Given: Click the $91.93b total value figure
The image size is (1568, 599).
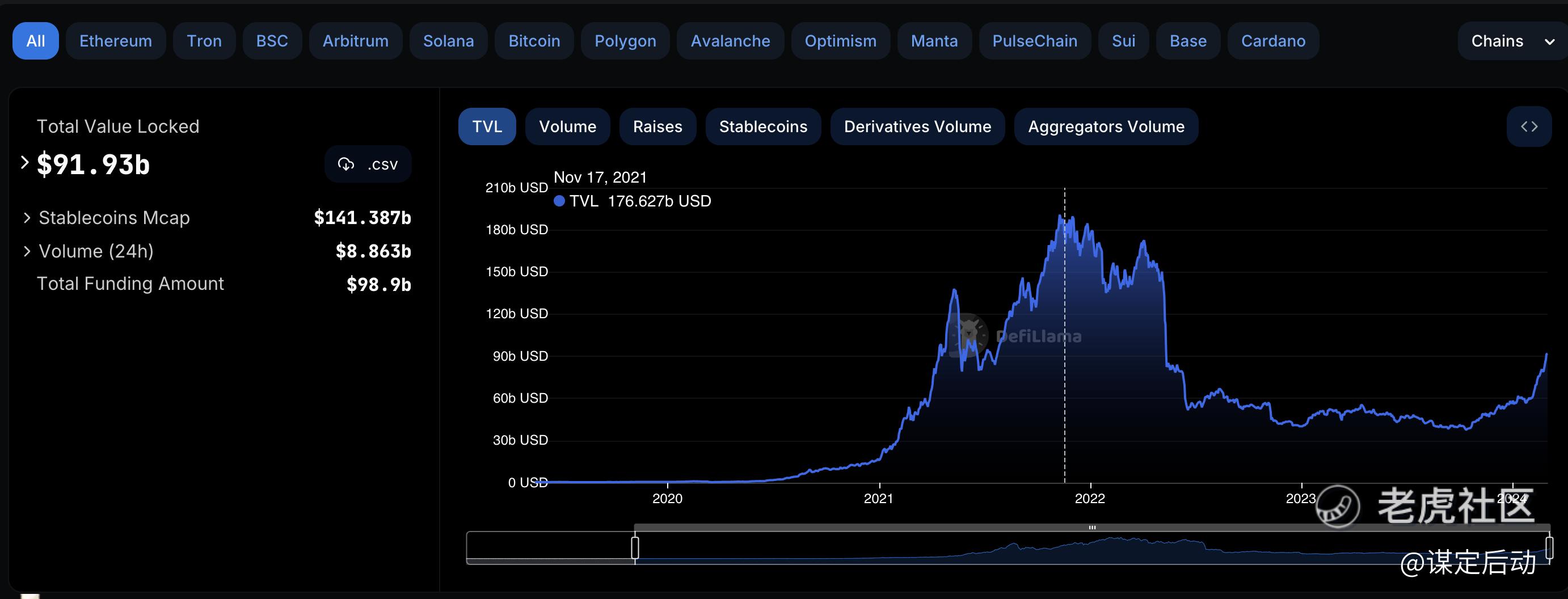Looking at the screenshot, I should pyautogui.click(x=93, y=164).
